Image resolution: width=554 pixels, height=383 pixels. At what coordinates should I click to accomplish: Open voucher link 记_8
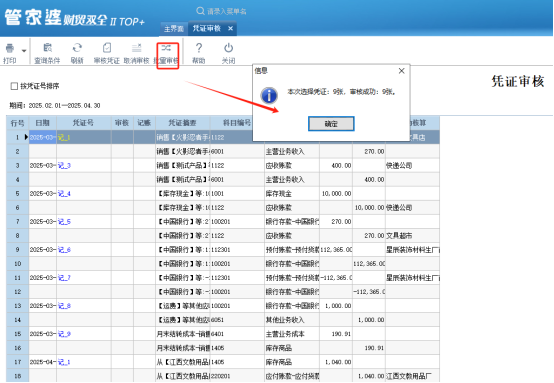(64, 306)
